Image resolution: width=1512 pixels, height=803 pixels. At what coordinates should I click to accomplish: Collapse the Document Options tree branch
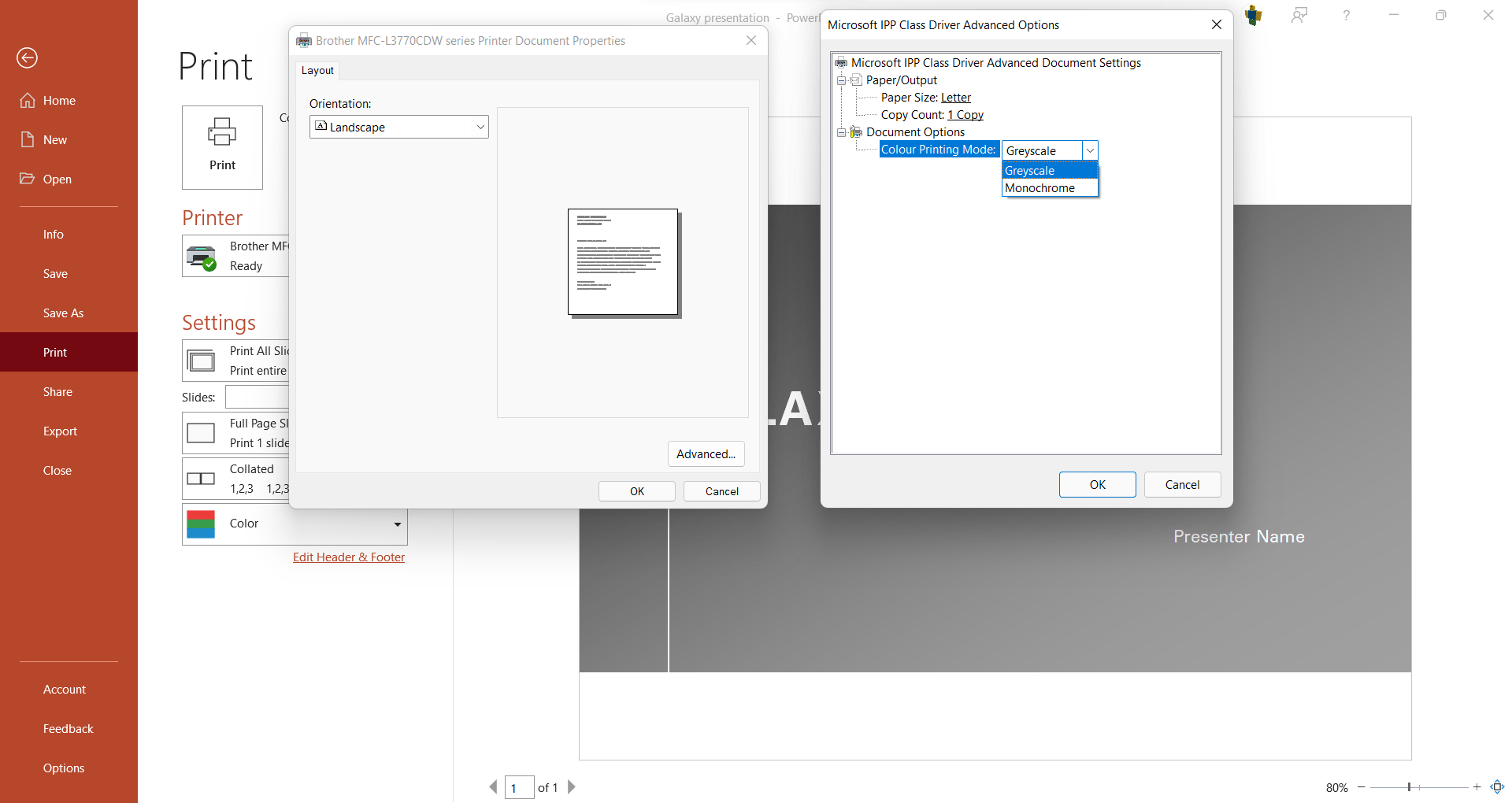tap(840, 131)
